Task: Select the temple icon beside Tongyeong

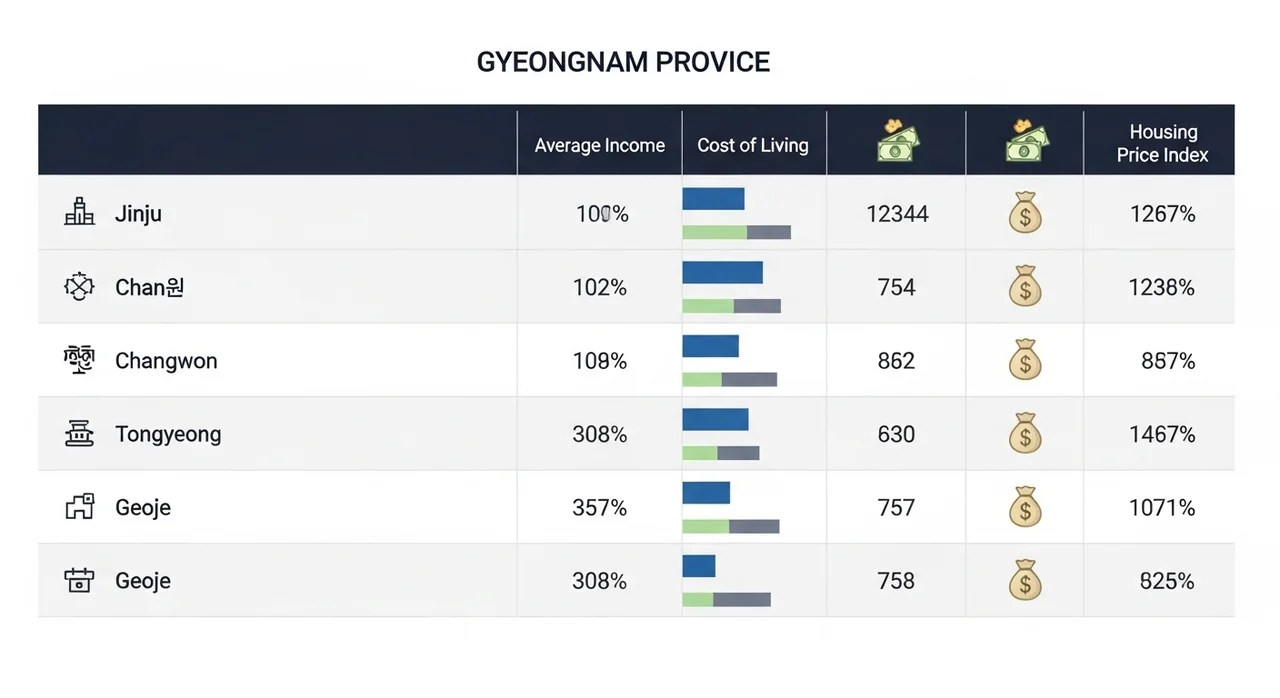Action: click(x=78, y=434)
